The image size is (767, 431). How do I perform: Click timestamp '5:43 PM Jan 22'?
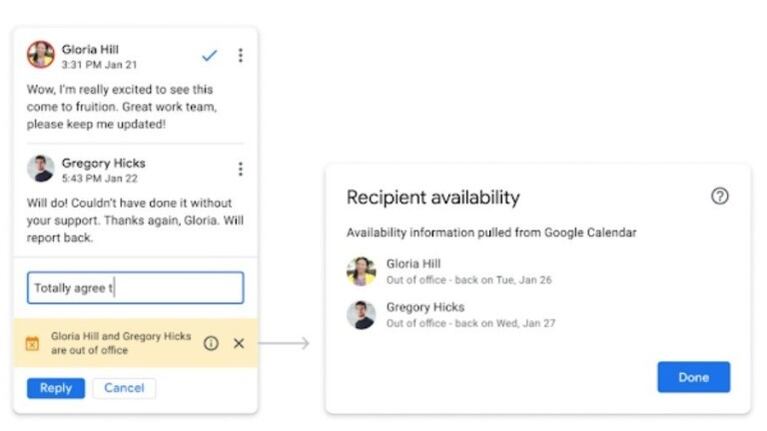coord(99,179)
